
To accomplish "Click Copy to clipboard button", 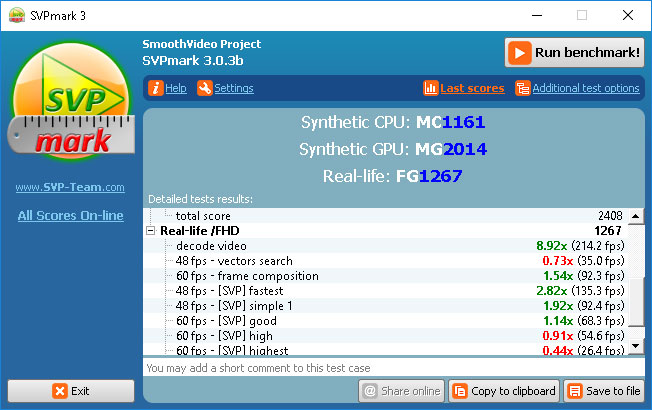I will coord(504,391).
